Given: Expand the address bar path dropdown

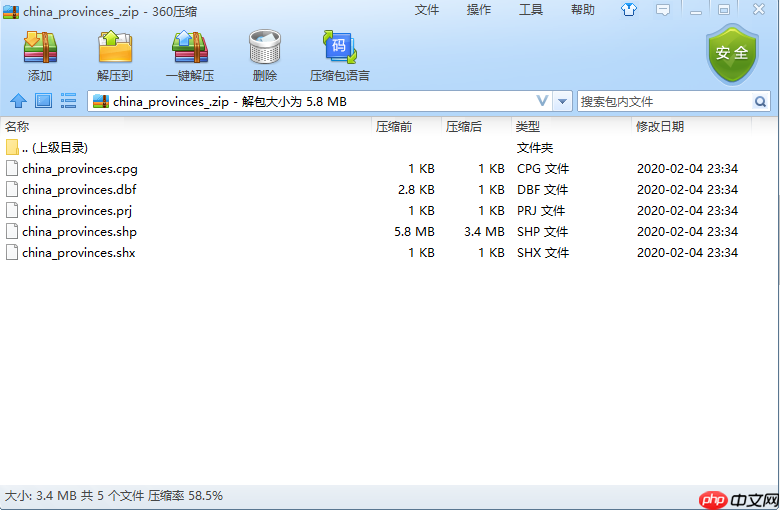Looking at the screenshot, I should pos(562,102).
